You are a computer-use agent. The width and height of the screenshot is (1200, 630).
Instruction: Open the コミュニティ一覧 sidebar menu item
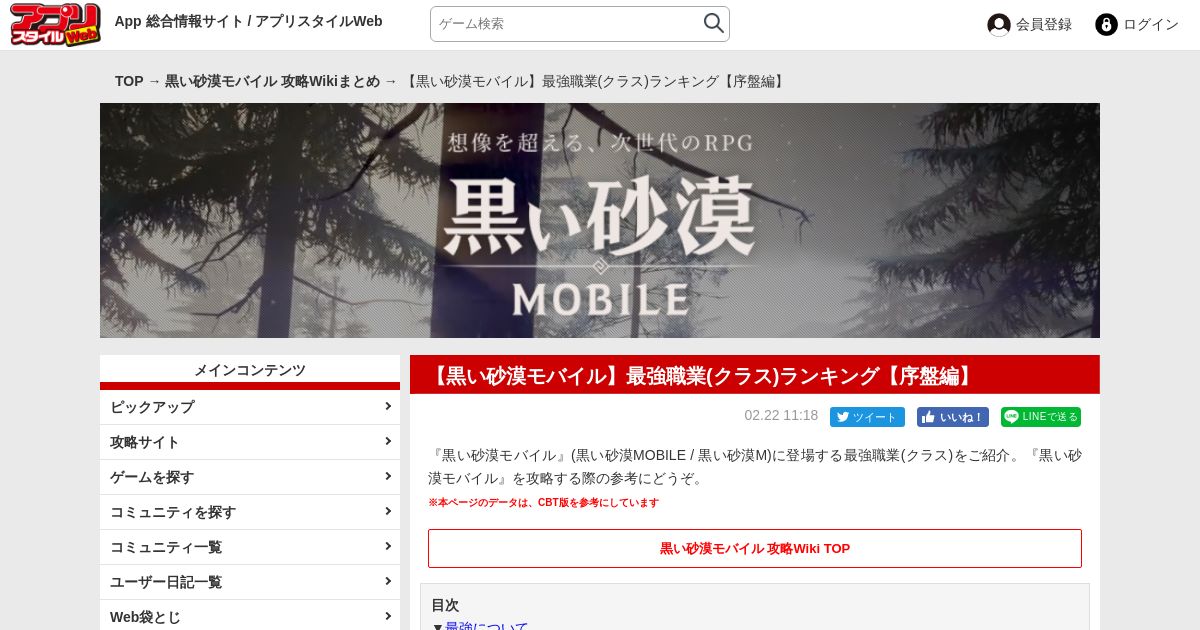tap(250, 547)
